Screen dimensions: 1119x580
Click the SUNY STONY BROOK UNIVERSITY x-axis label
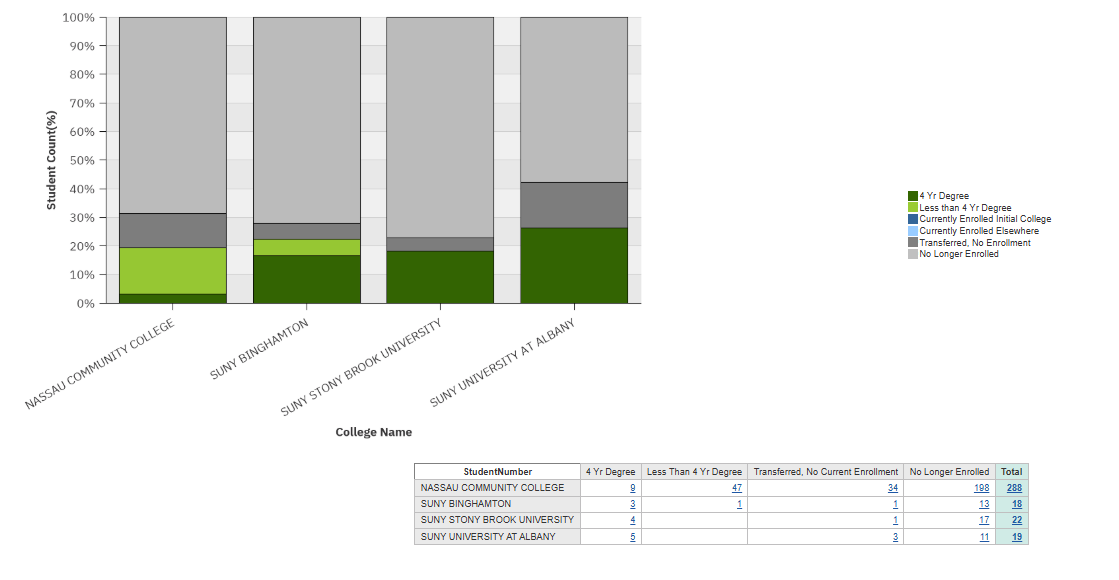[361, 367]
